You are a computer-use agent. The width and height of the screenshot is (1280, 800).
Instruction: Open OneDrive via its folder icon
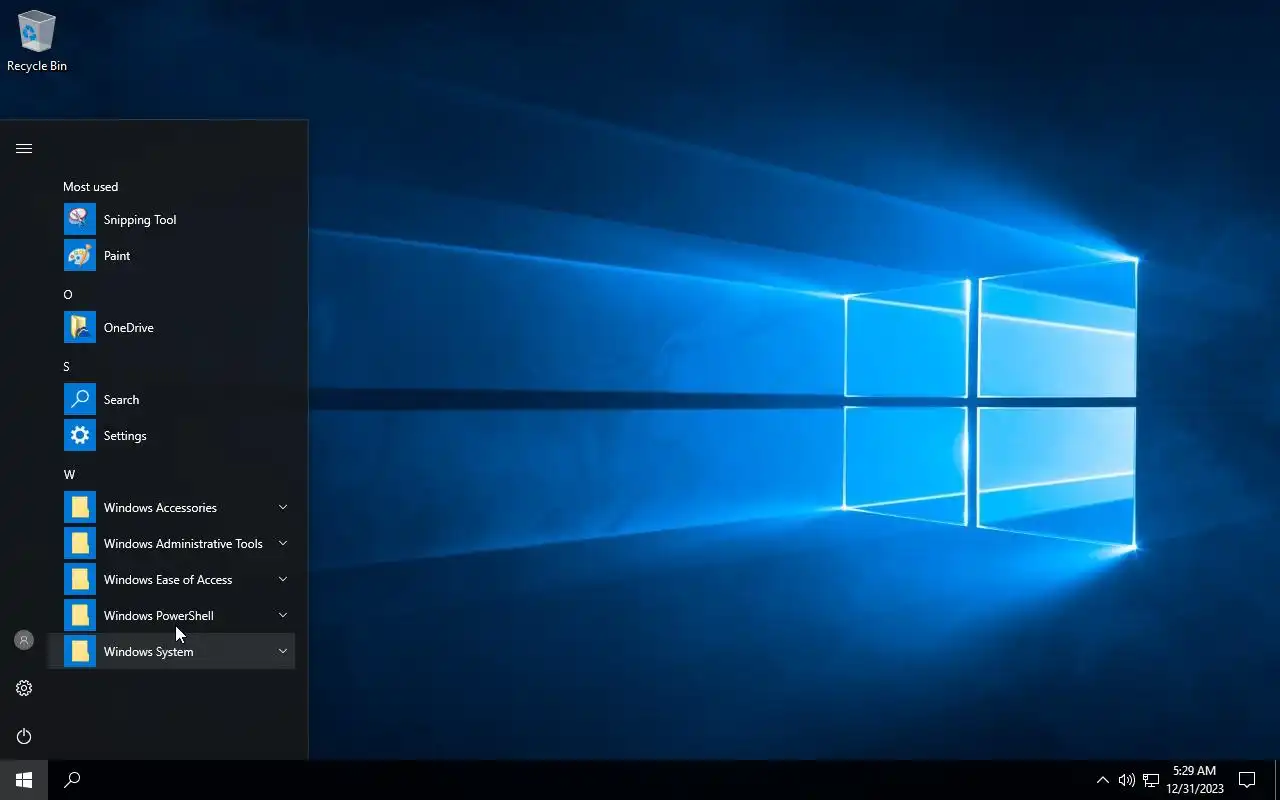point(80,327)
